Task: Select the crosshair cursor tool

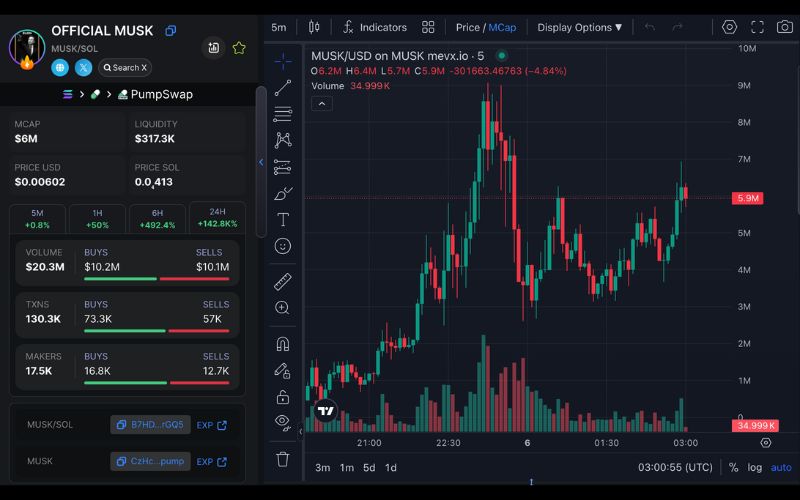Action: tap(283, 61)
